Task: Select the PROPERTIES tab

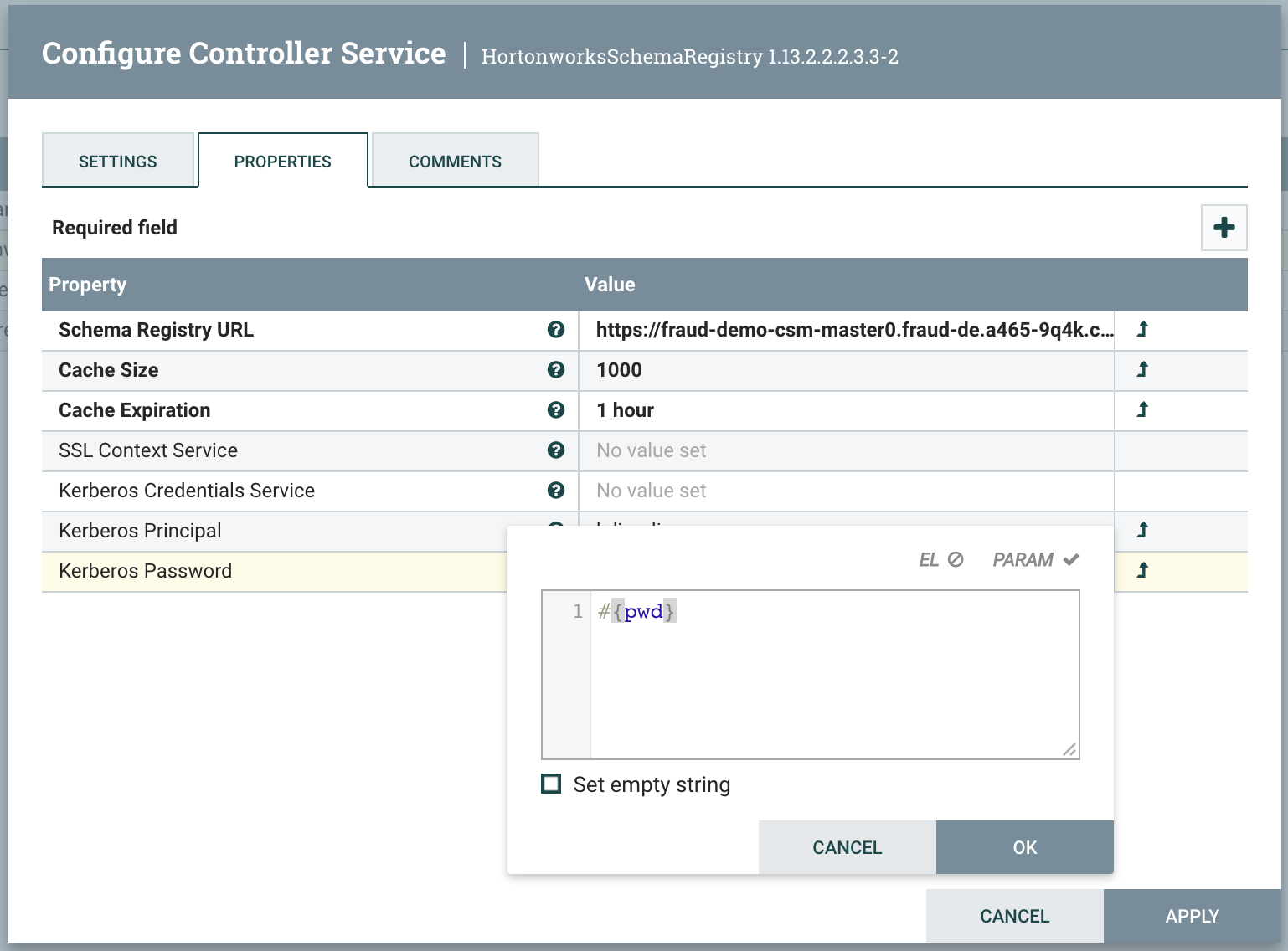Action: [x=283, y=161]
